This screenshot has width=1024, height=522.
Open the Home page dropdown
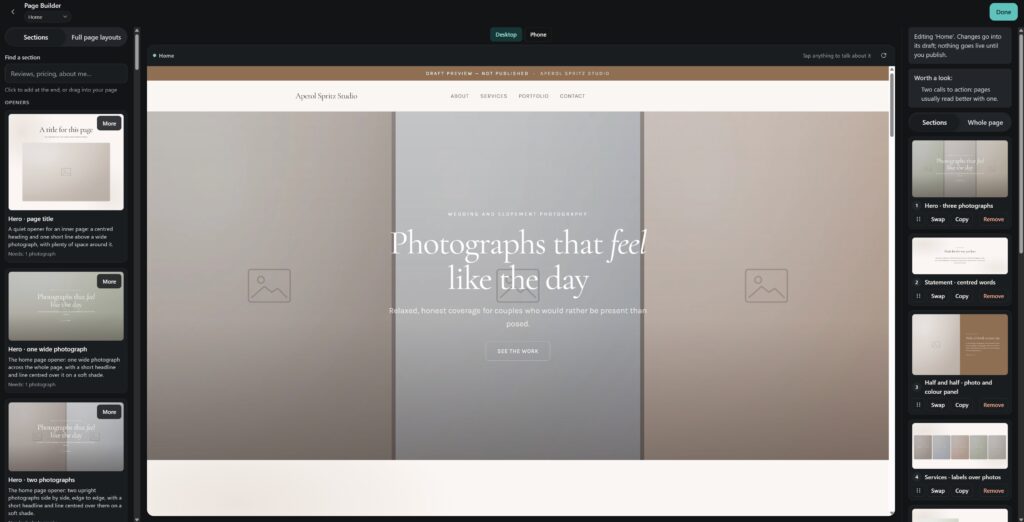(x=47, y=17)
